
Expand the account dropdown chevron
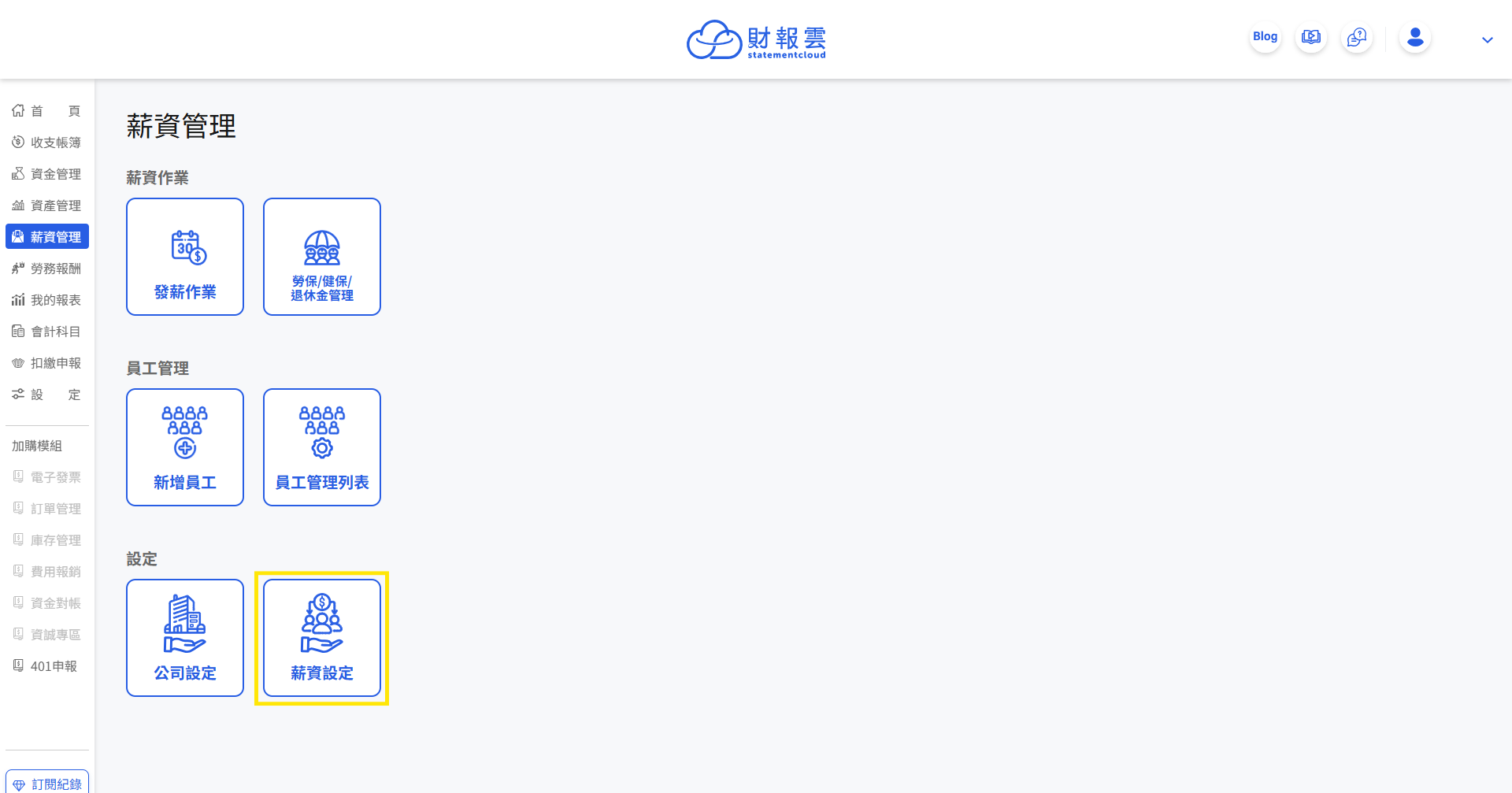point(1488,39)
